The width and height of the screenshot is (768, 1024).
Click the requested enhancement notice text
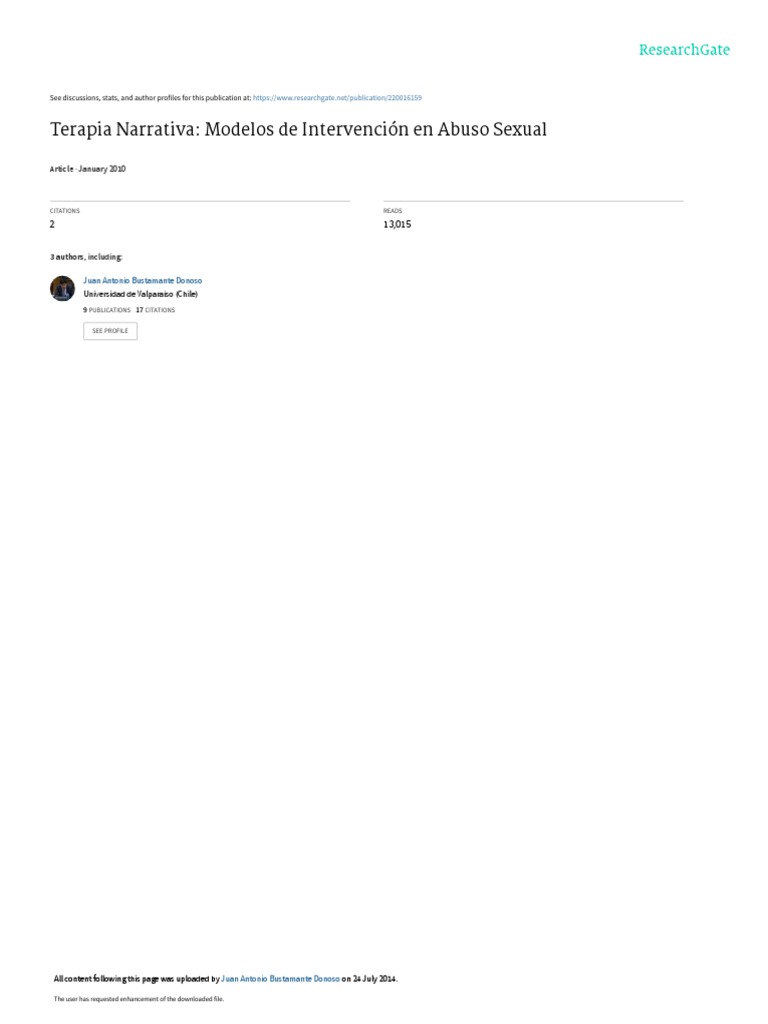[138, 999]
